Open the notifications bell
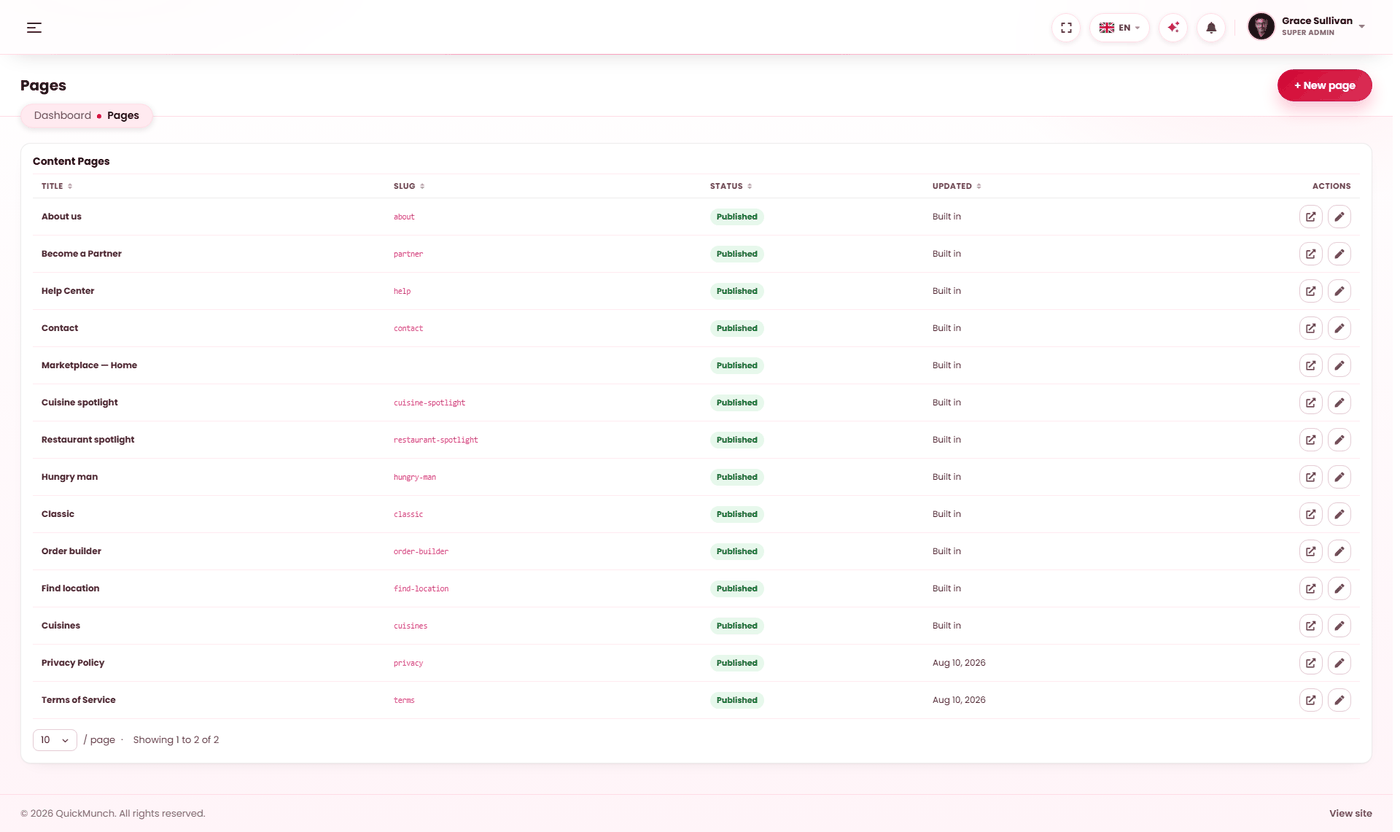This screenshot has width=1400, height=832. click(x=1211, y=28)
